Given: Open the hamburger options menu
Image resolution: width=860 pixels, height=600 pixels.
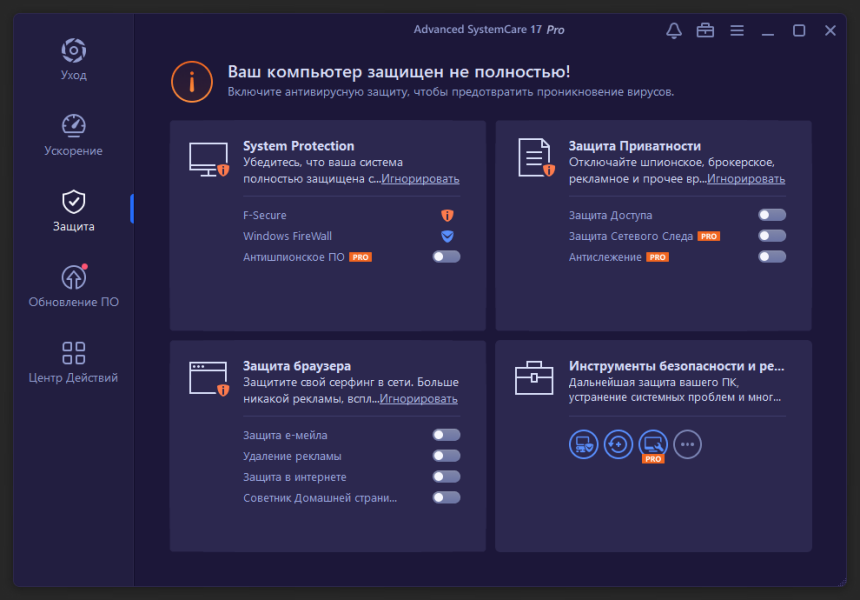Looking at the screenshot, I should [x=737, y=31].
